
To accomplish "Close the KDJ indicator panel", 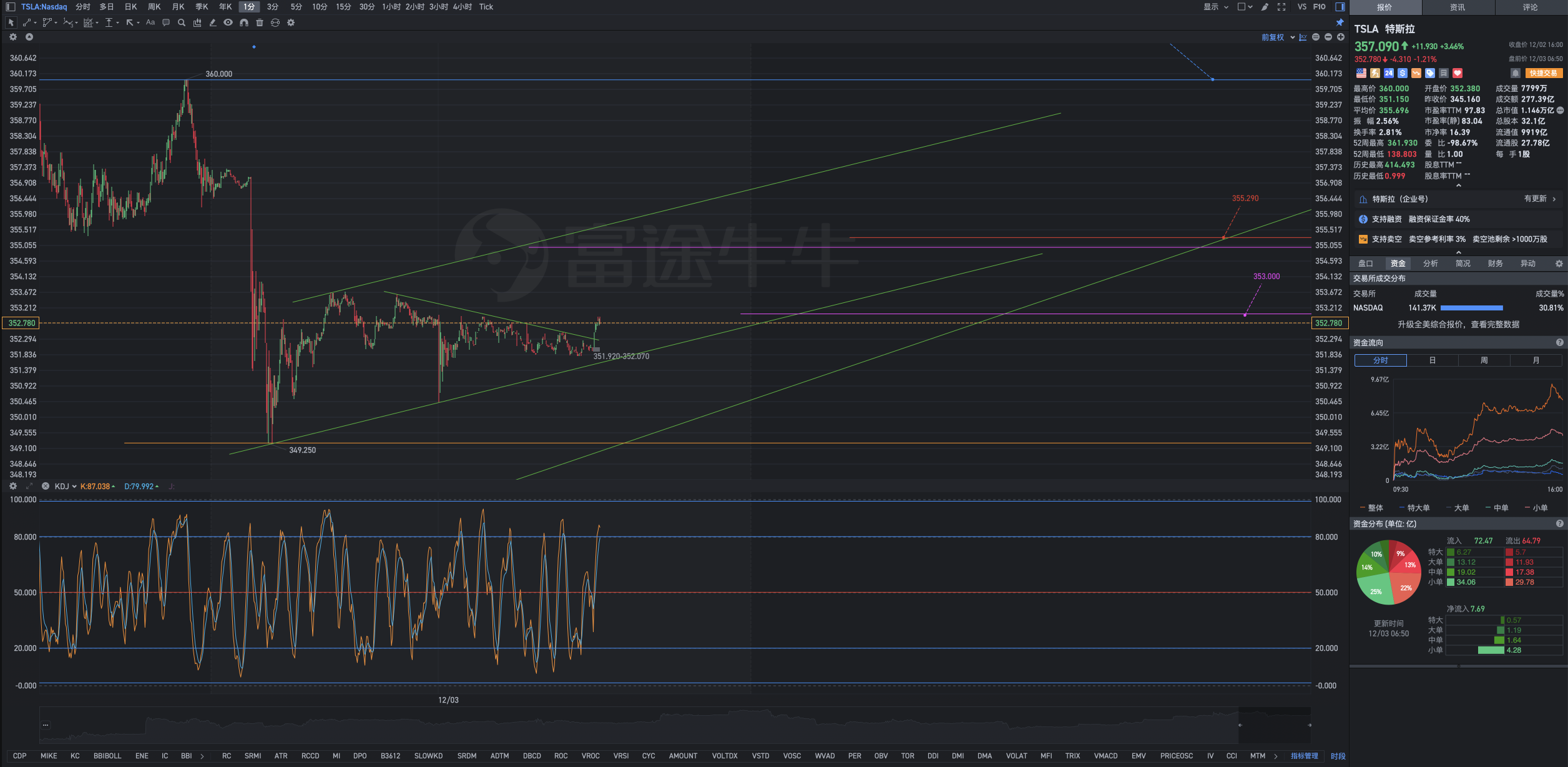I will (46, 486).
